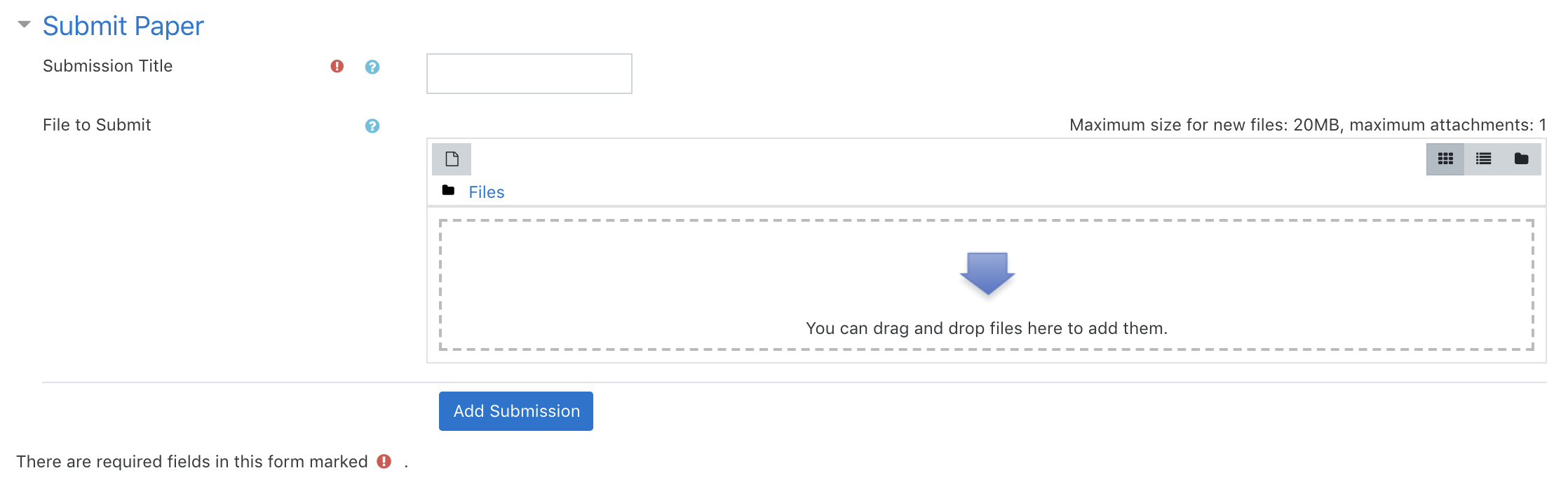Image resolution: width=1568 pixels, height=487 pixels.
Task: Click required icon in form footer note
Action: [x=384, y=461]
